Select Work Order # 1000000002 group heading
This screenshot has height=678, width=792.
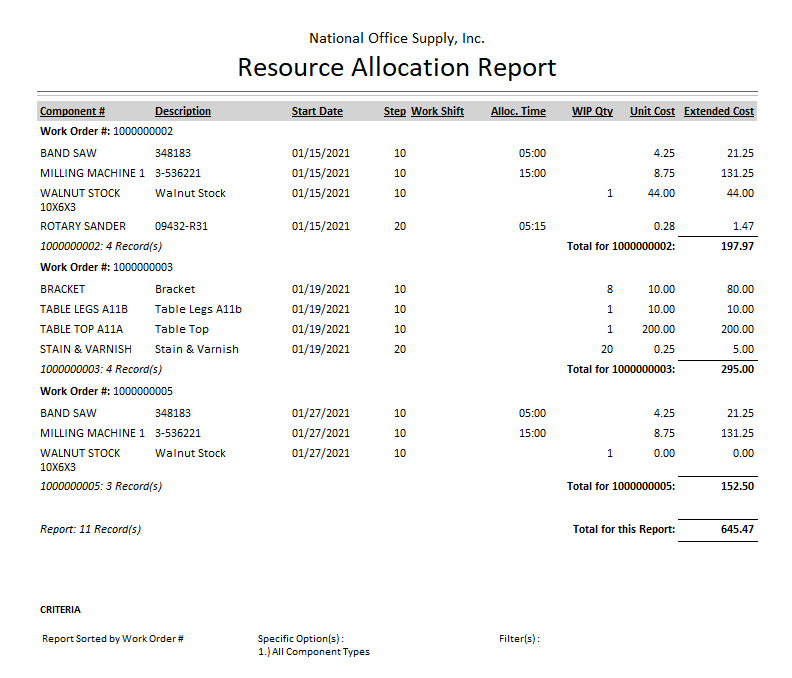point(106,131)
